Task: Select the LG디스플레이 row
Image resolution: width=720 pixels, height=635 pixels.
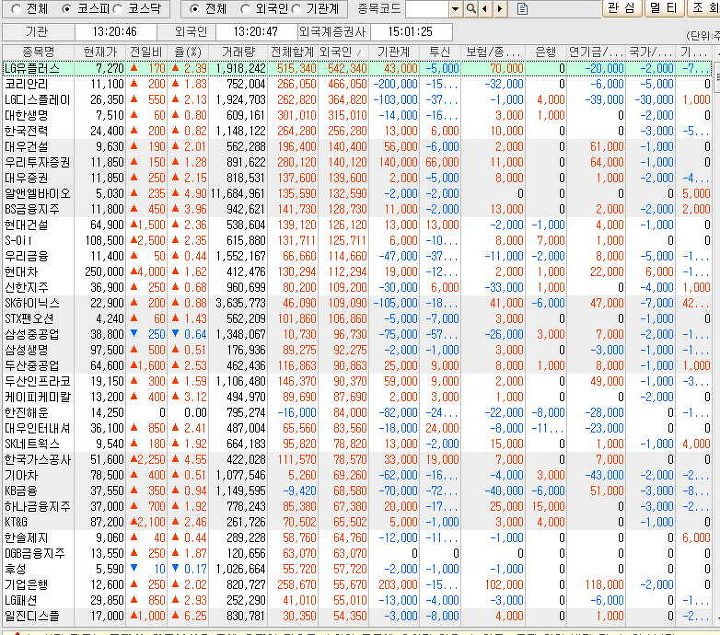Action: (x=357, y=100)
